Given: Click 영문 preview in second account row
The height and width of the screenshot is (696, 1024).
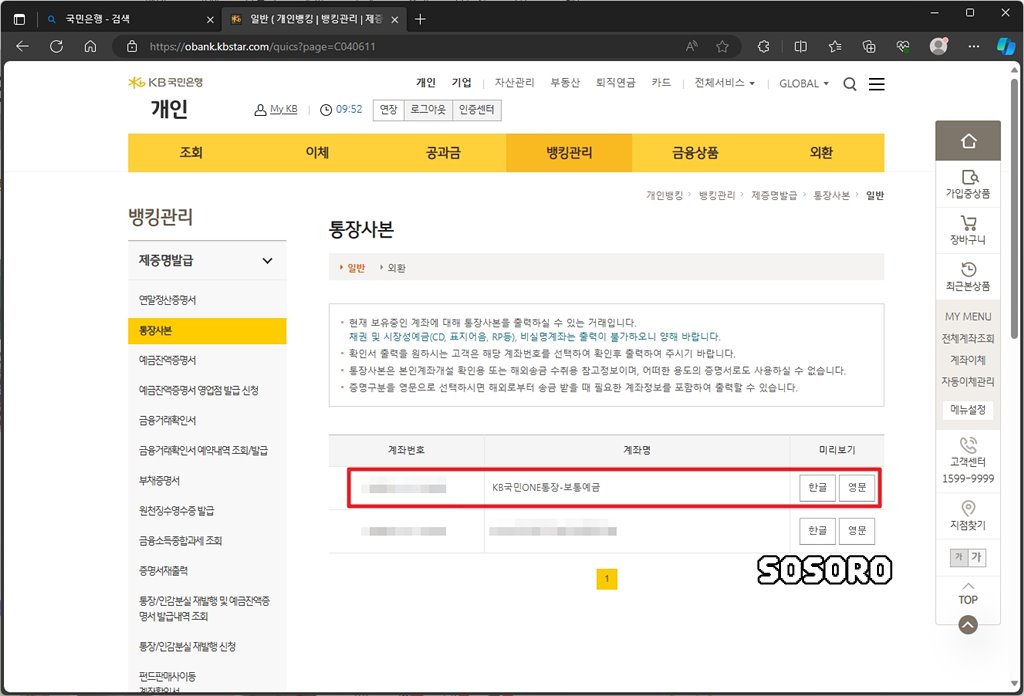Looking at the screenshot, I should click(x=857, y=531).
